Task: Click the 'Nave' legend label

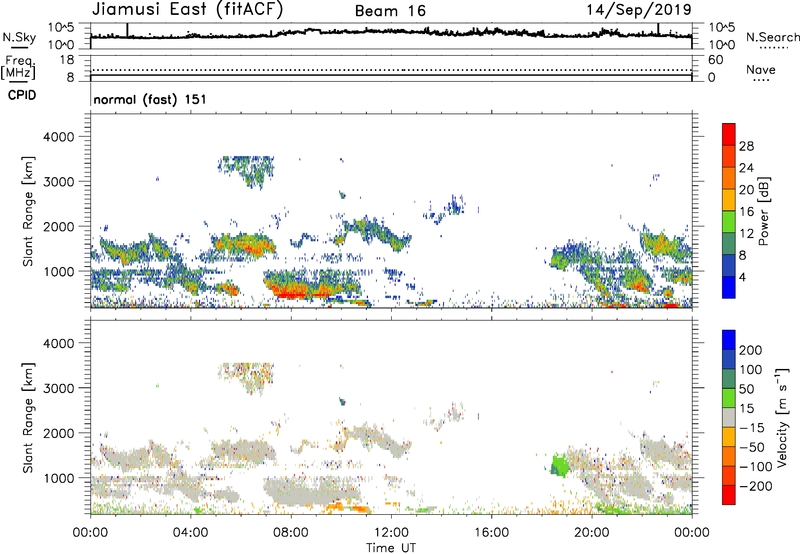Action: [x=760, y=69]
